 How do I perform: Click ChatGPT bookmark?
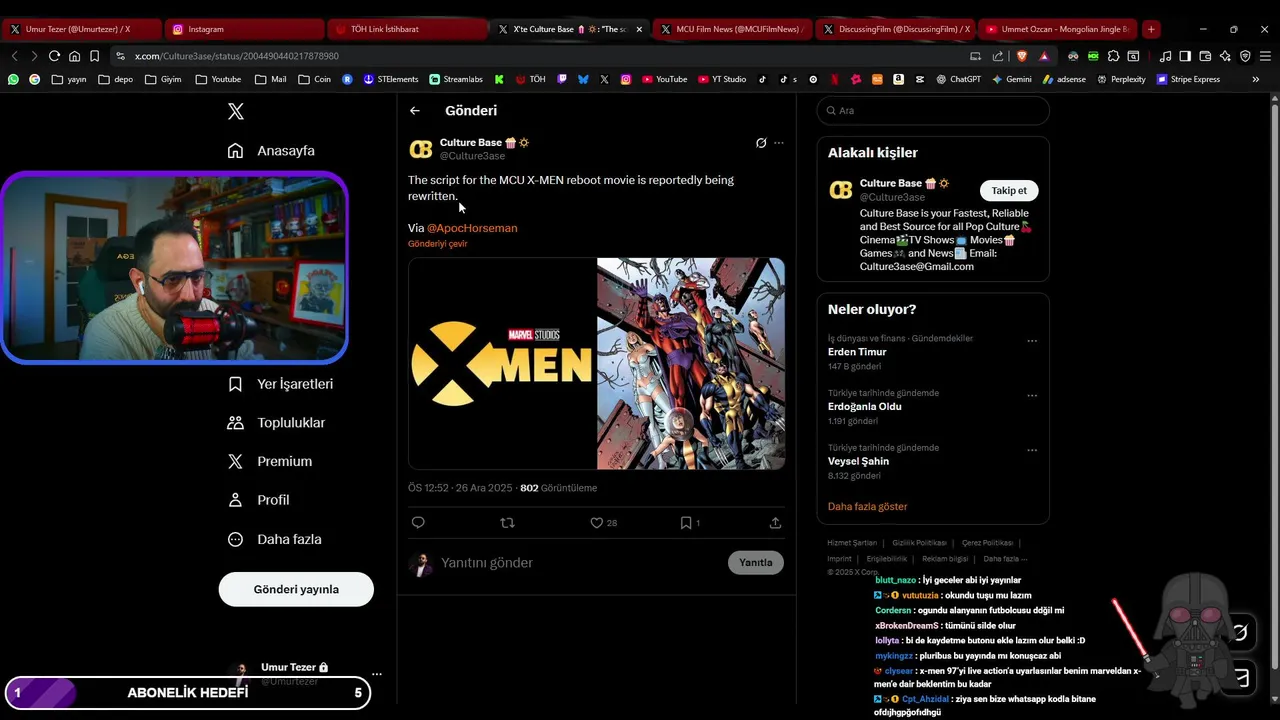[958, 79]
